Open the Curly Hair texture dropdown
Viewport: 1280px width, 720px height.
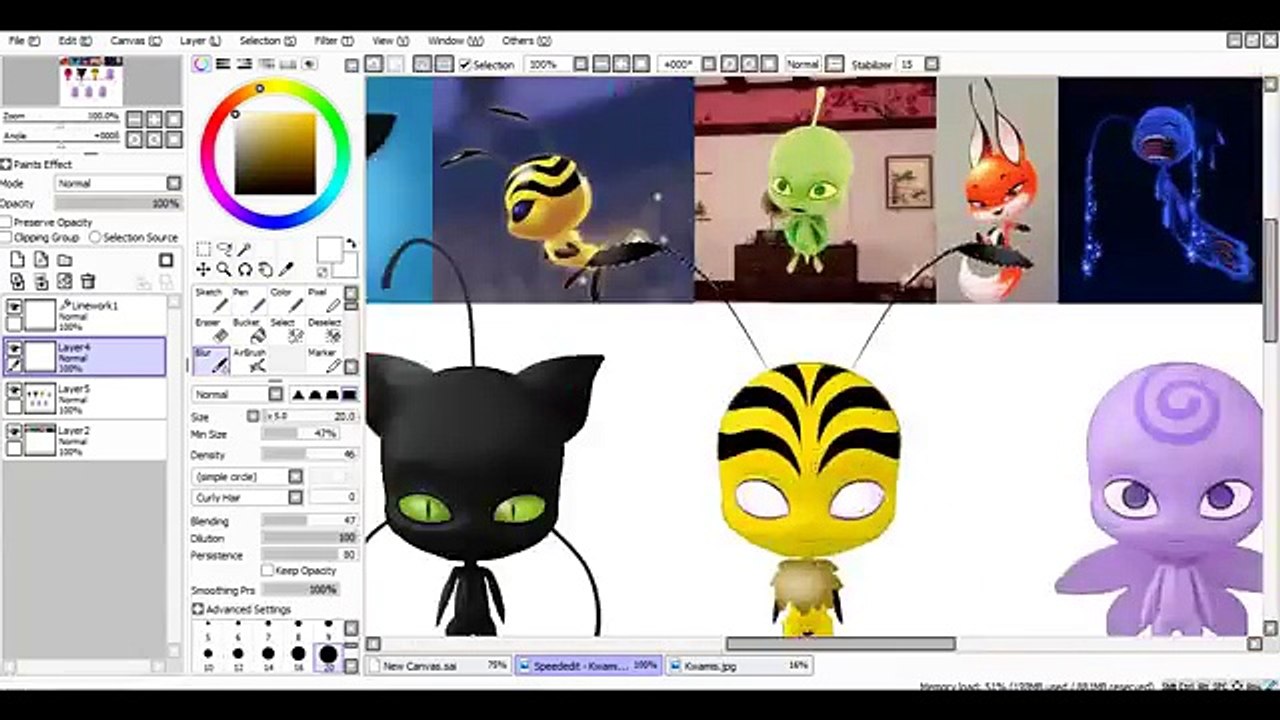click(x=248, y=497)
